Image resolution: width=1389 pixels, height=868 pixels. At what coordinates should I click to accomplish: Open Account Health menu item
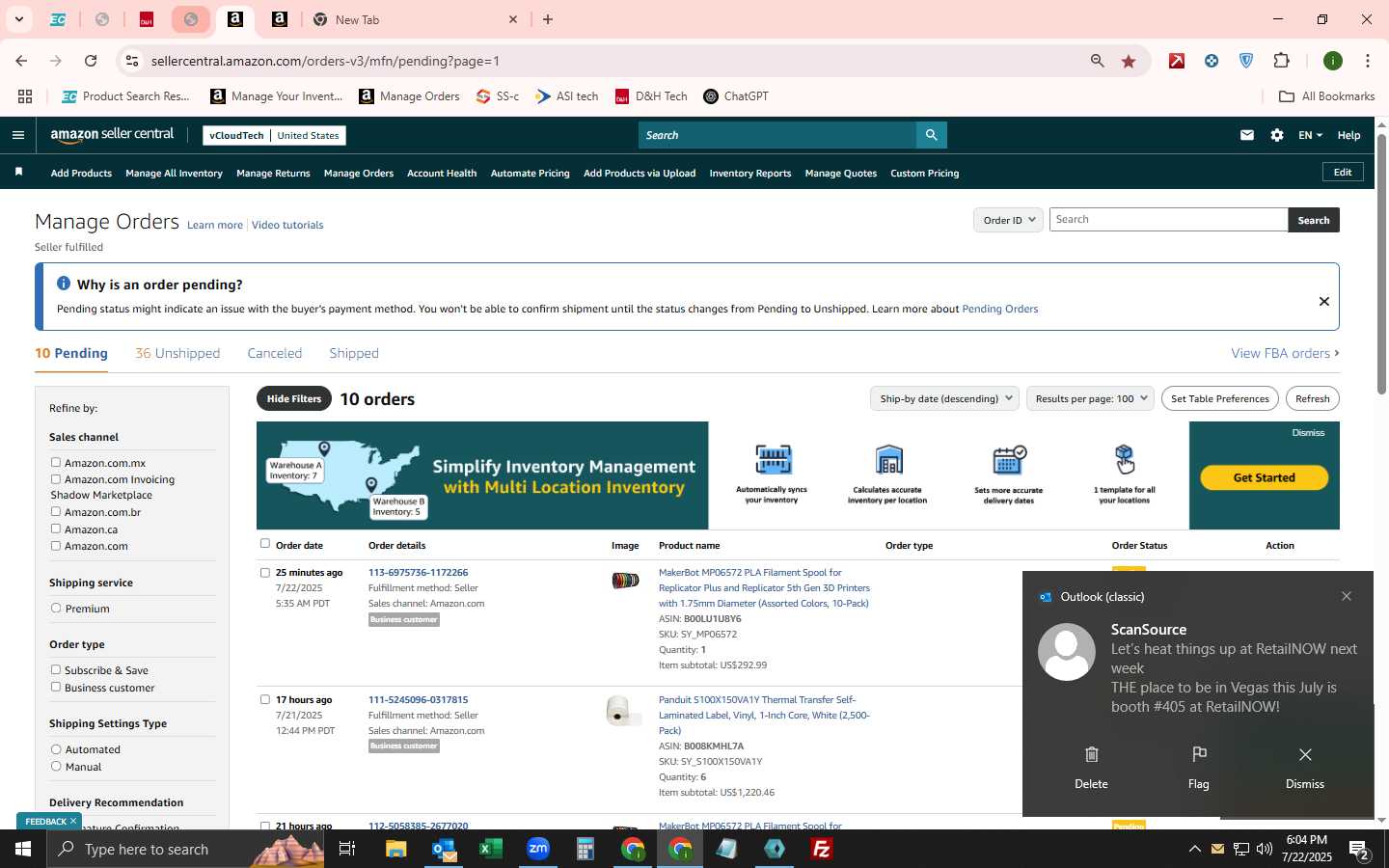click(442, 174)
